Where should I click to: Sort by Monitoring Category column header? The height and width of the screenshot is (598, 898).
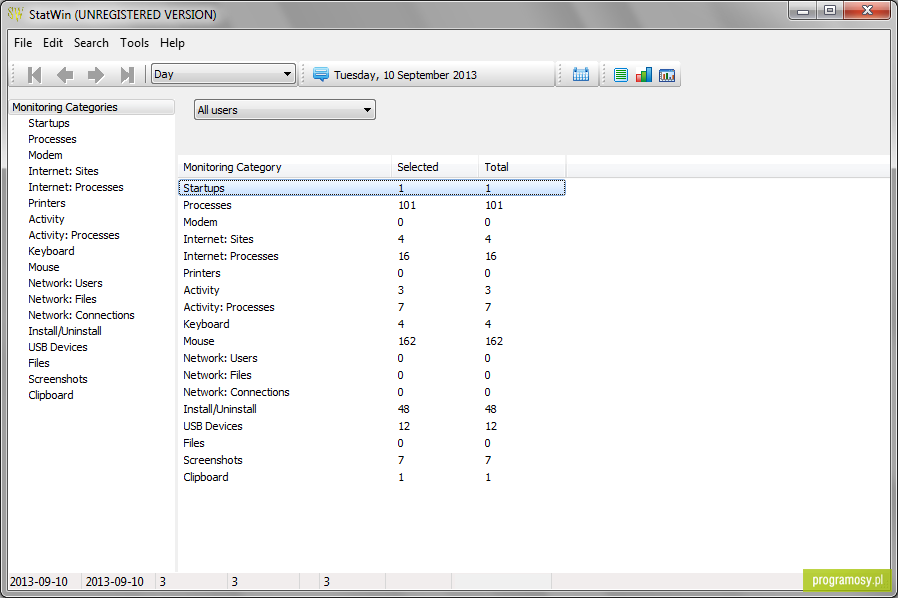pyautogui.click(x=285, y=167)
